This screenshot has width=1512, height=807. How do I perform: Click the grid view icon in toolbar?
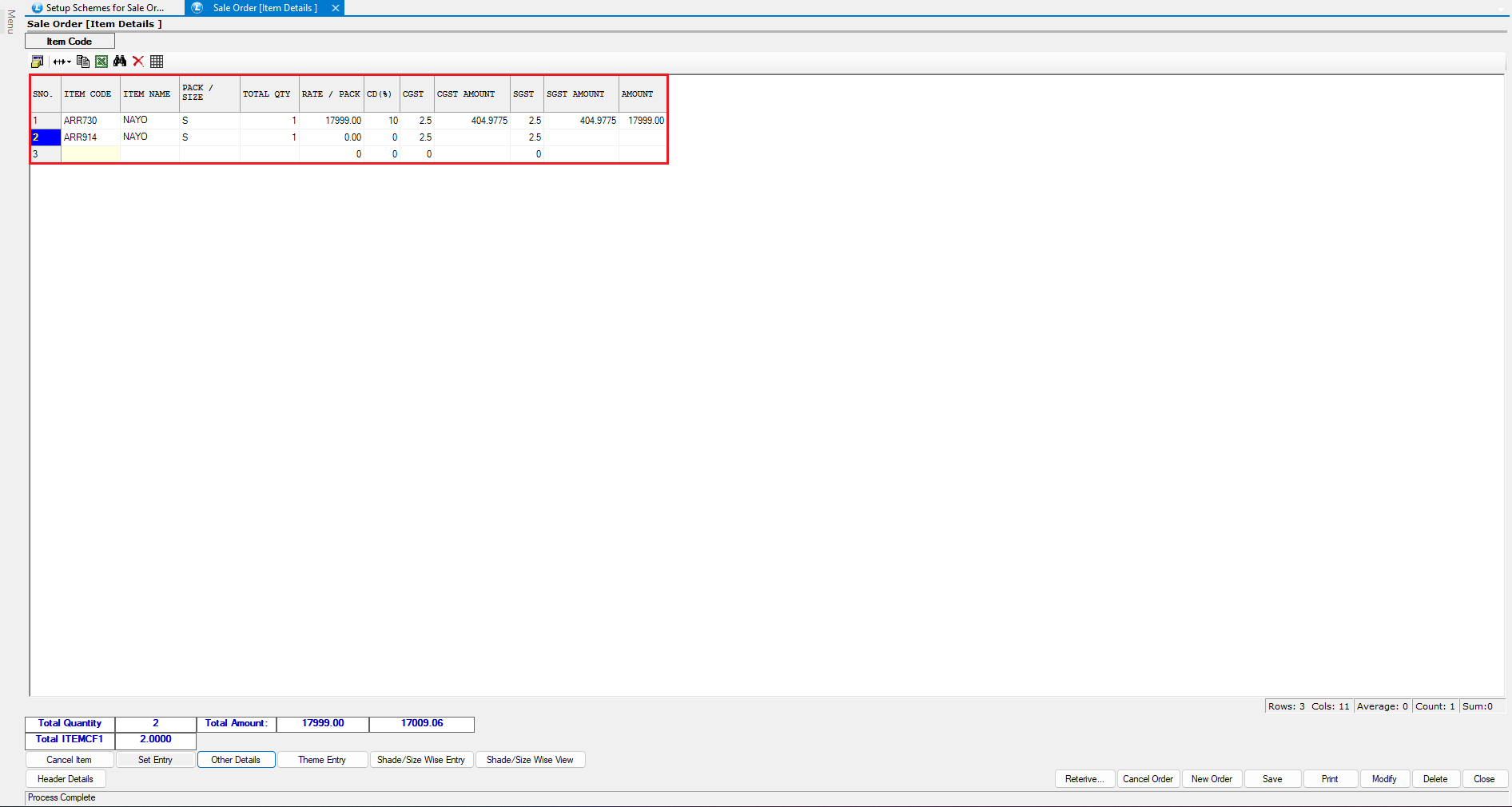(157, 62)
